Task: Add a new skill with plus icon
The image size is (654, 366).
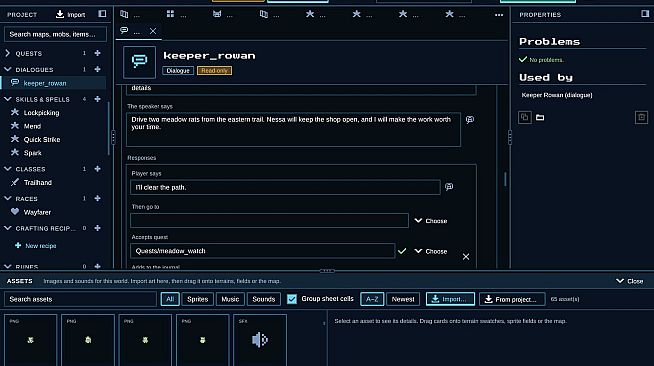Action: click(97, 99)
